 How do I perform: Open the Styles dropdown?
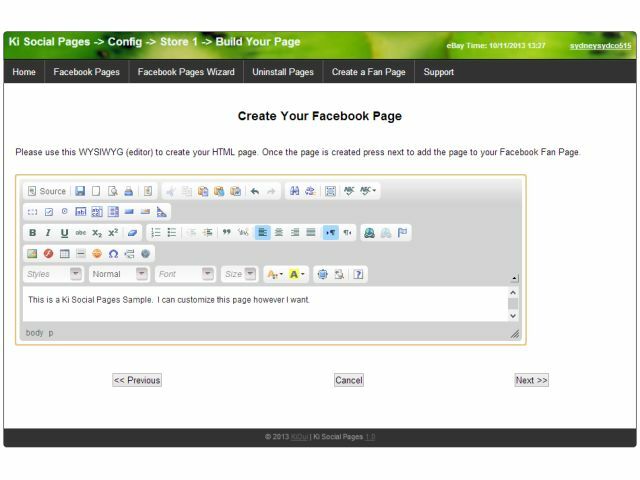tap(53, 274)
